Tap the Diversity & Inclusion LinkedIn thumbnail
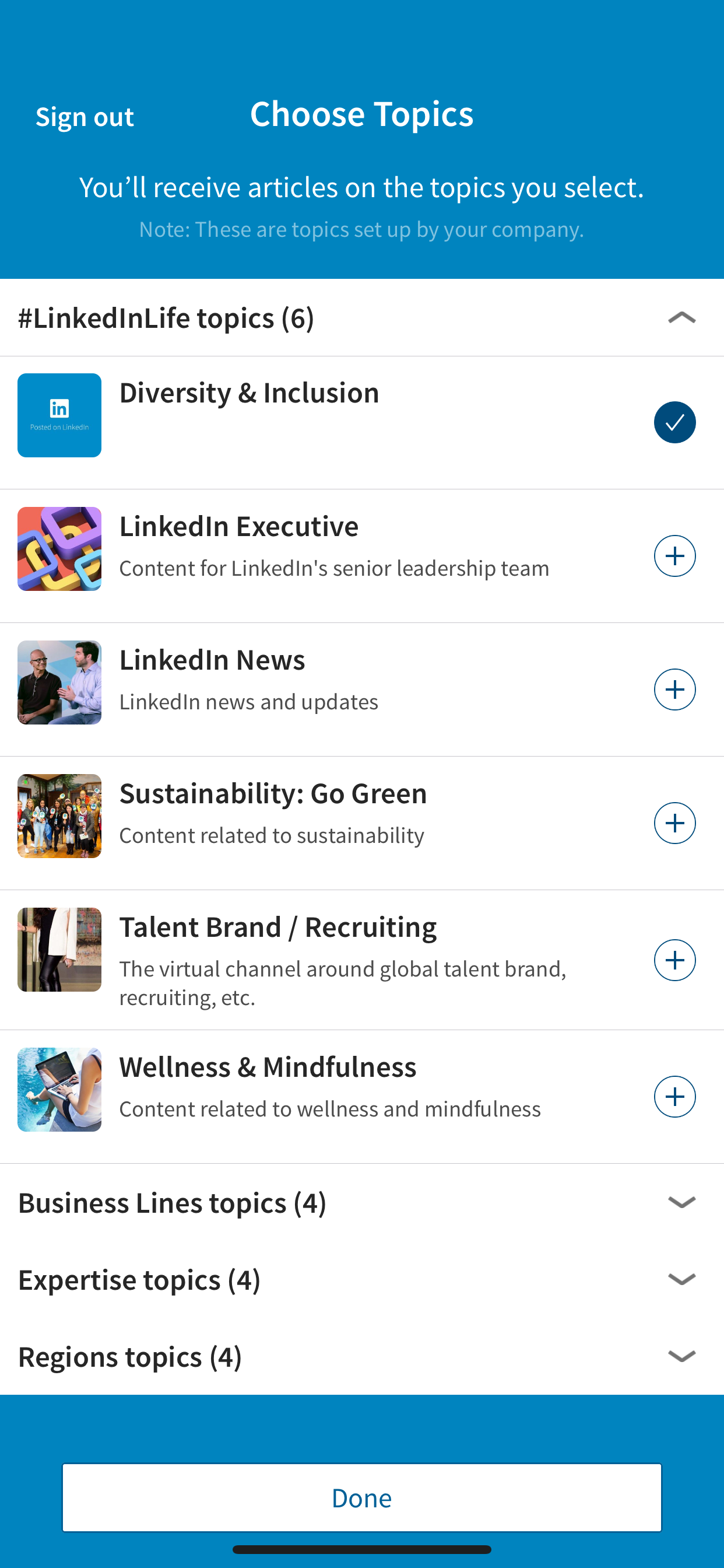Screen dimensions: 724x1568 59,415
